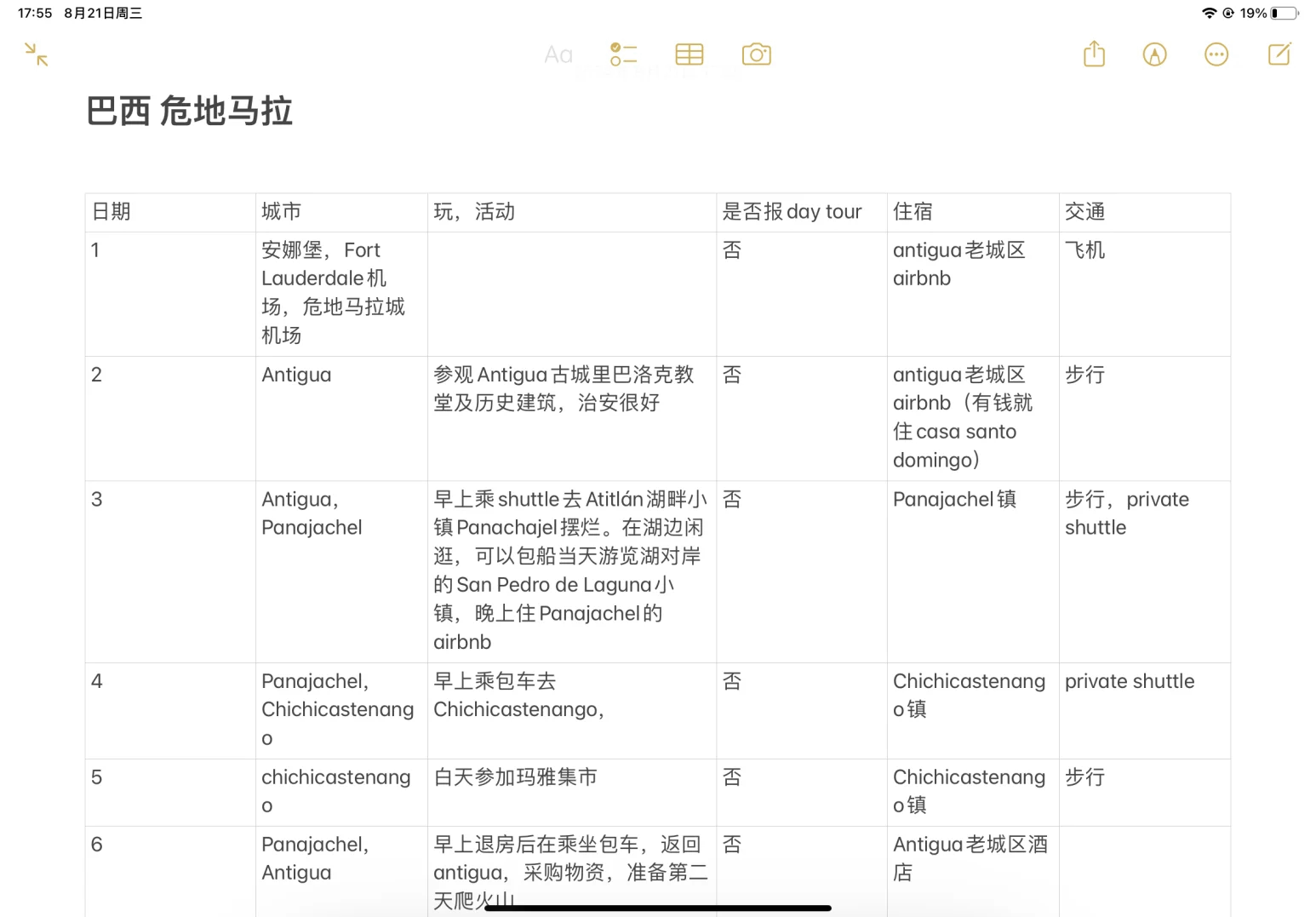The image size is (1316, 917).
Task: Tap the empty transport cell in row 6
Action: click(x=1145, y=871)
